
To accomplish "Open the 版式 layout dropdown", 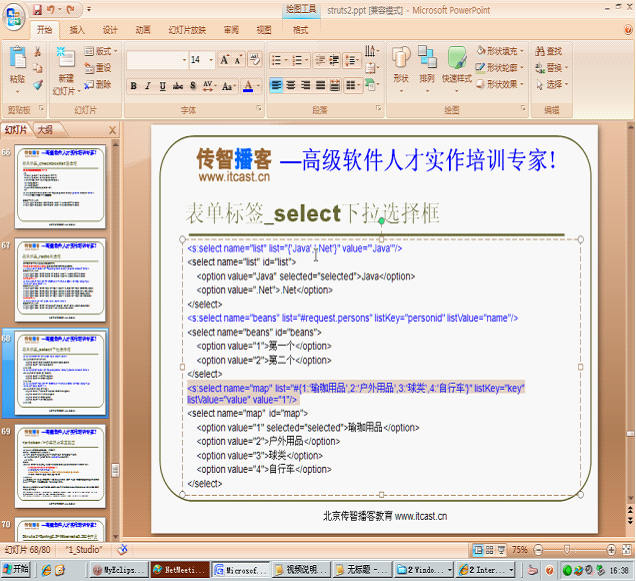I will pos(99,51).
